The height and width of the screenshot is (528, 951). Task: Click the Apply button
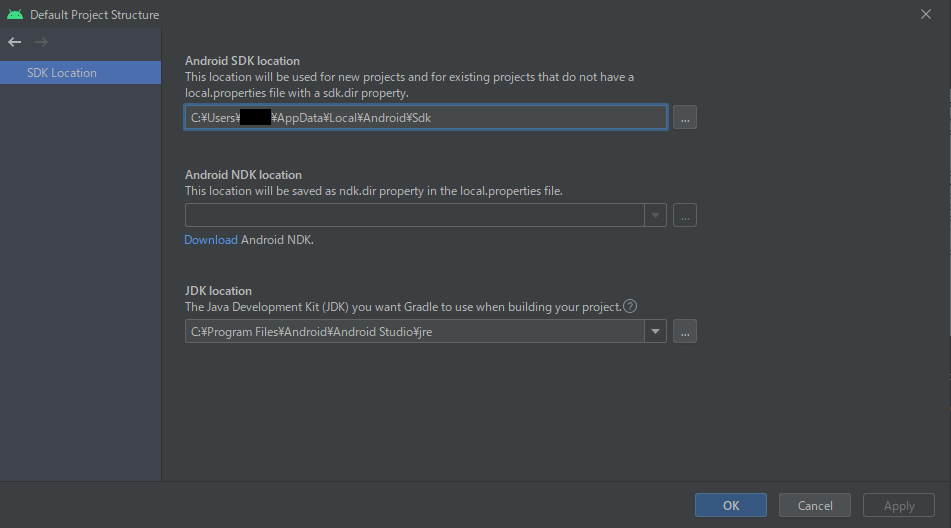(x=899, y=506)
